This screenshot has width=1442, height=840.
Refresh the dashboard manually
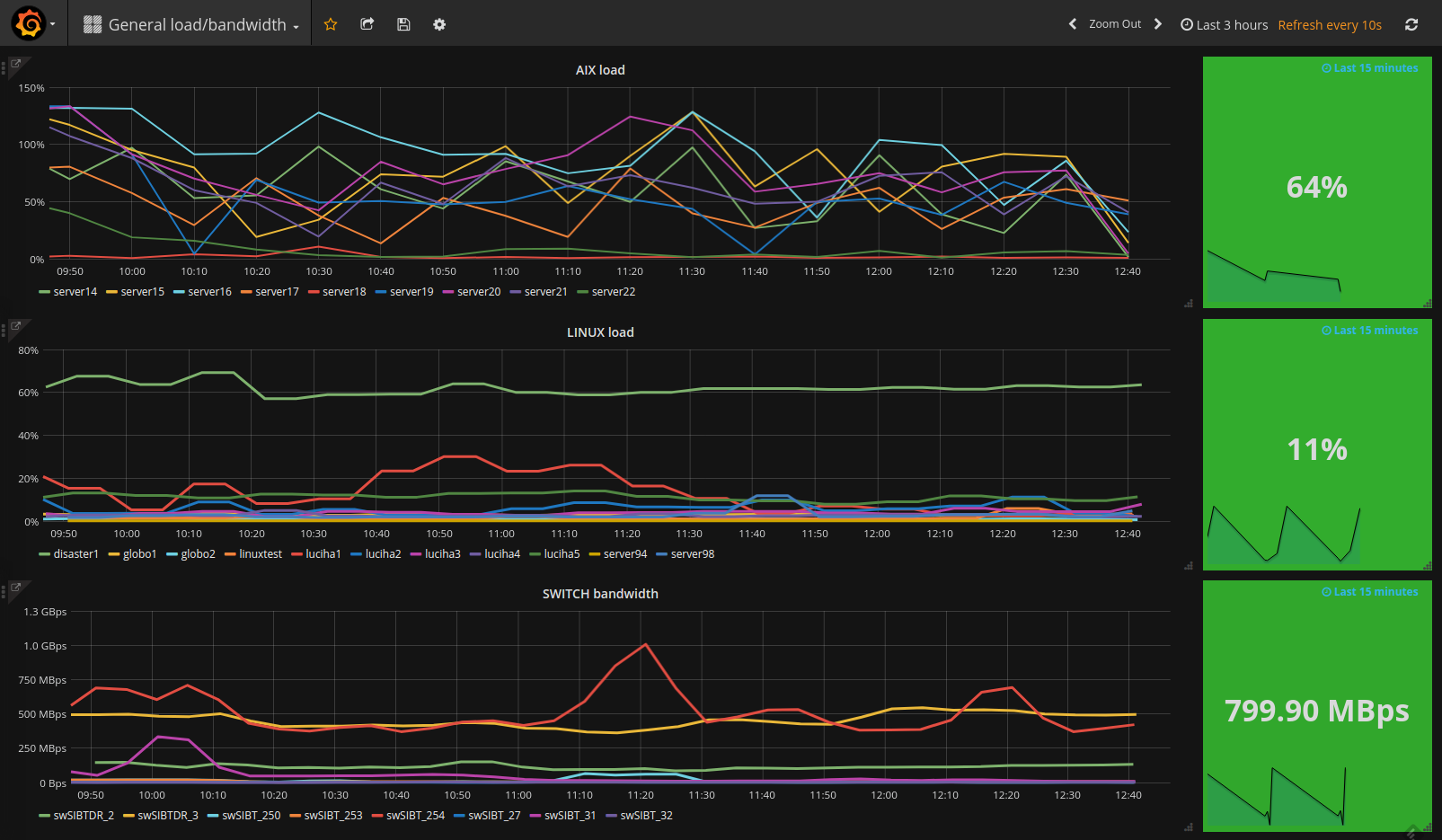click(x=1411, y=24)
